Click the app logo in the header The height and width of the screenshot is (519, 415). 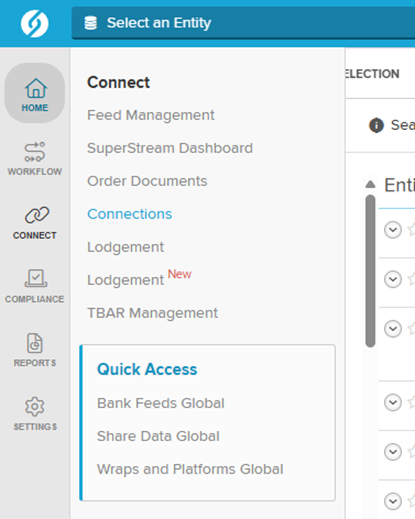[34, 24]
